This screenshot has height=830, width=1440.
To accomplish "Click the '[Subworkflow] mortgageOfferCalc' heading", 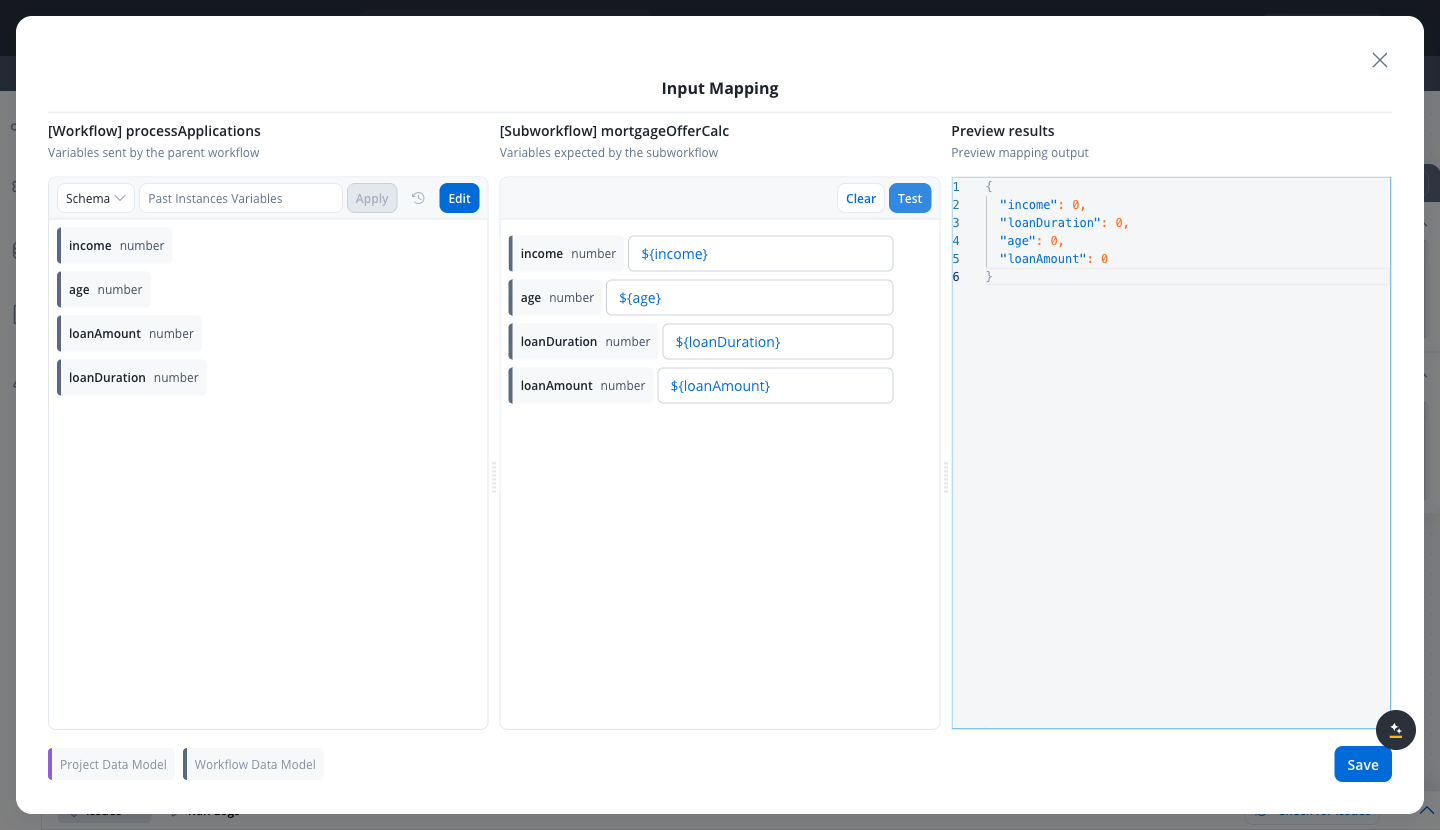I will pyautogui.click(x=614, y=131).
